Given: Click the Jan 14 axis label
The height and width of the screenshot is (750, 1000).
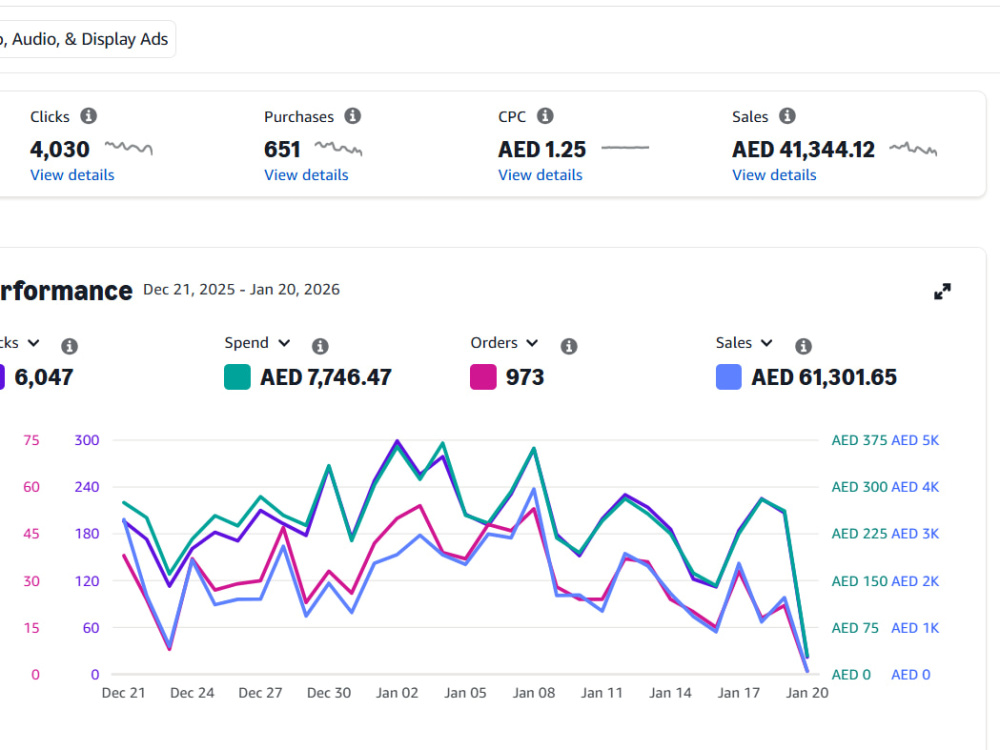Looking at the screenshot, I should [670, 693].
